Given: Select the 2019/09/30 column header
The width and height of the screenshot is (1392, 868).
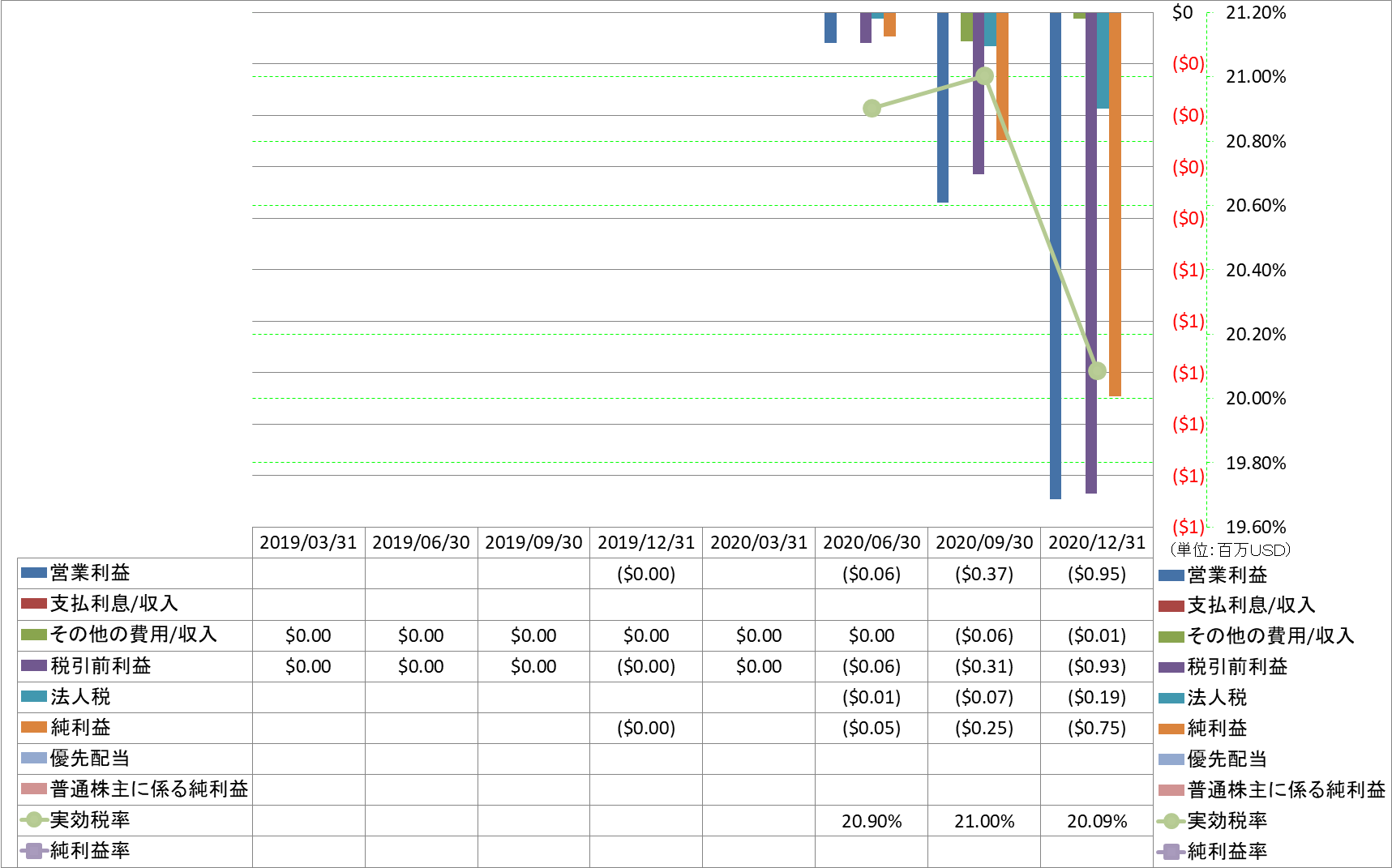Looking at the screenshot, I should (533, 542).
